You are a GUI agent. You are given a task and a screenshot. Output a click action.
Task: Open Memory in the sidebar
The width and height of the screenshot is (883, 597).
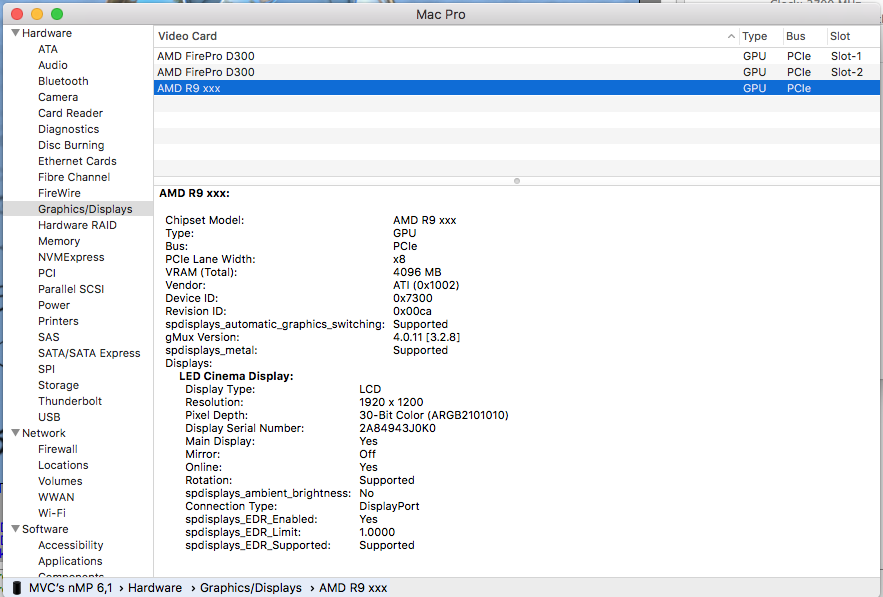tap(59, 241)
